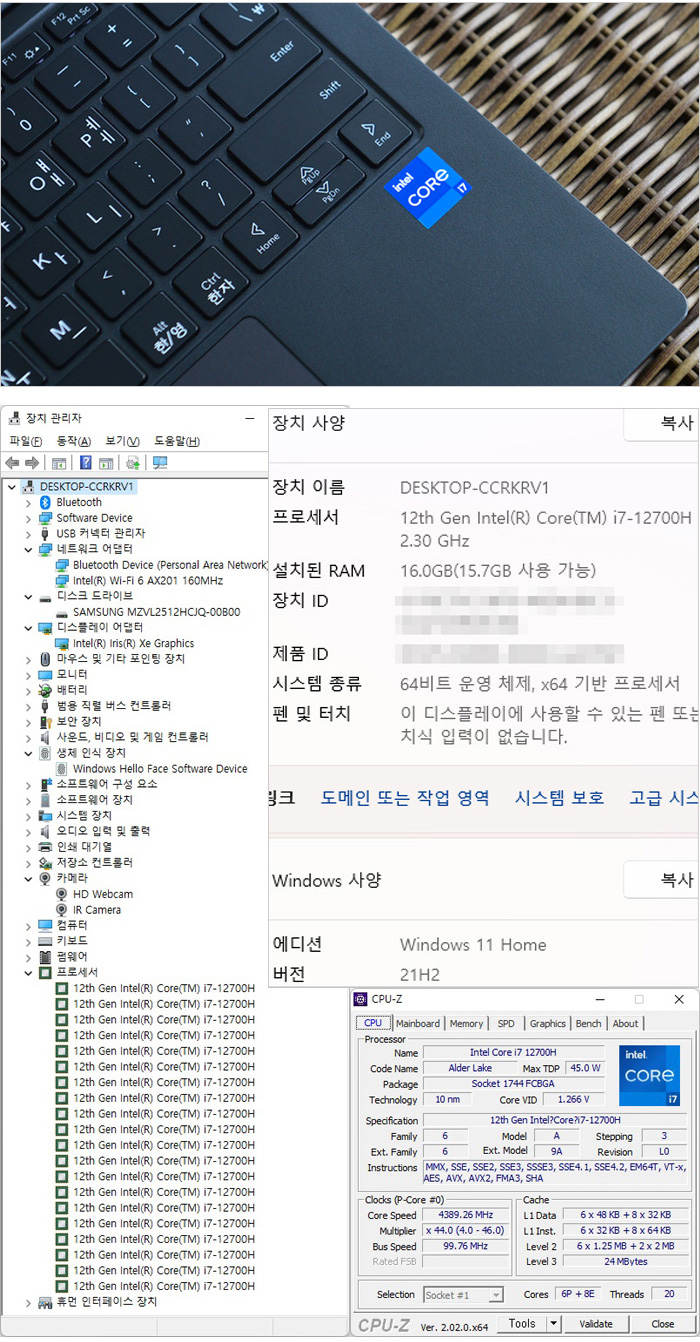Screen dimensions: 700x1342
Task: Click the Validate button in CPU-Z
Action: pos(596,1323)
